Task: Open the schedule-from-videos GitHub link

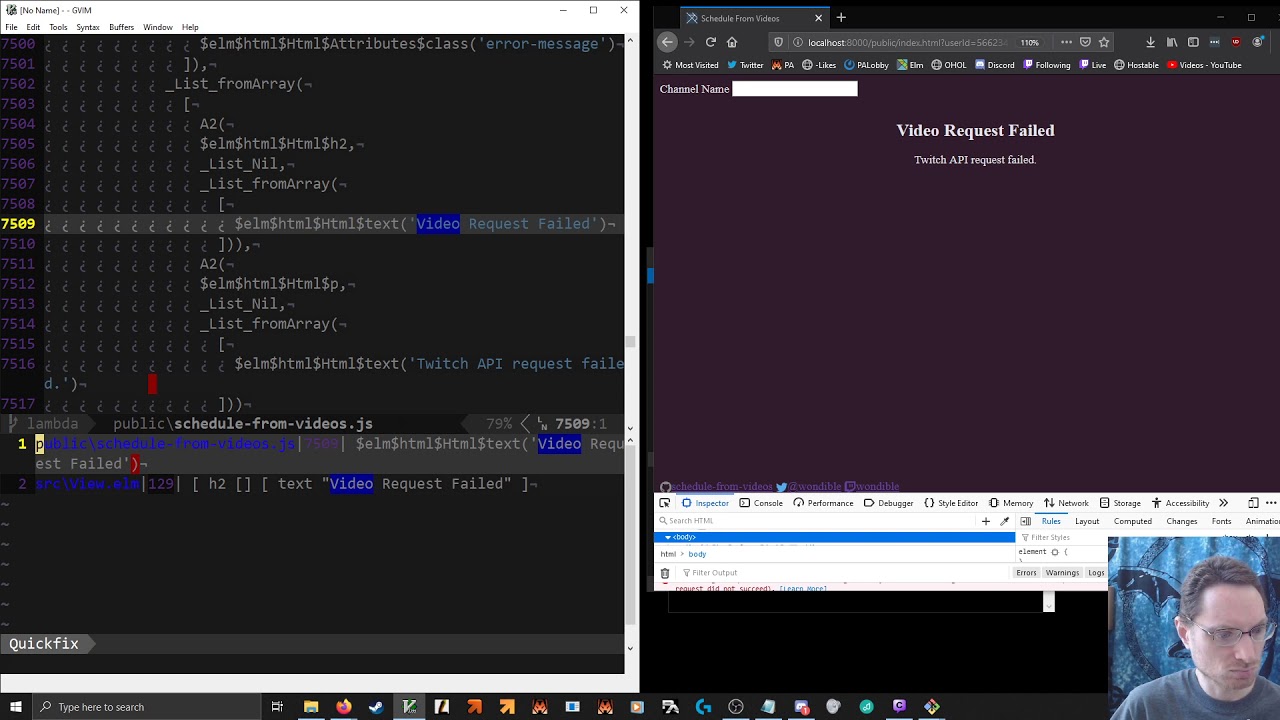Action: coord(716,487)
